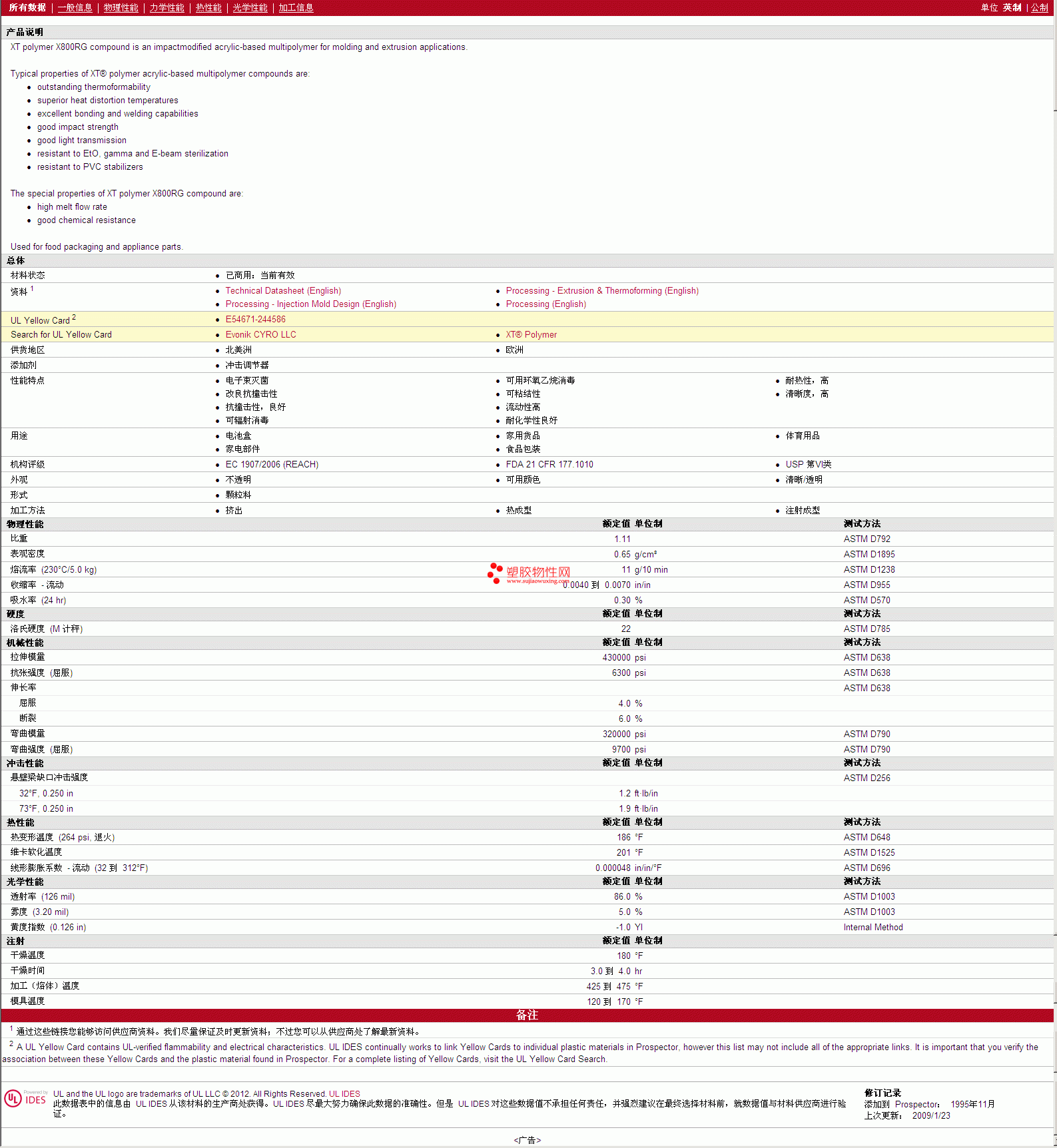Select the 产品说明 section header
The image size is (1057, 1148).
click(x=25, y=33)
